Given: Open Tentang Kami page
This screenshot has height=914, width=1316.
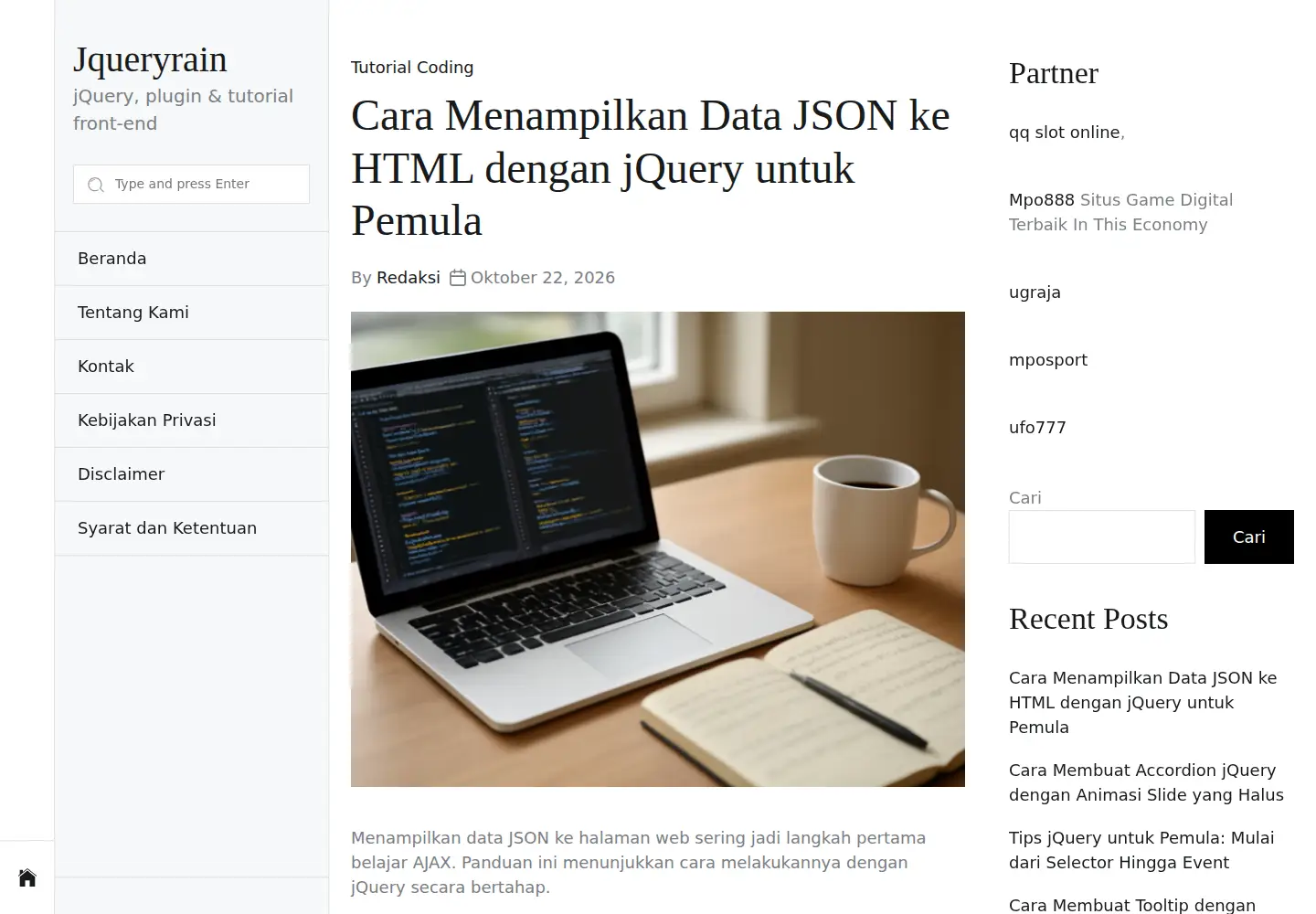Looking at the screenshot, I should coord(191,313).
